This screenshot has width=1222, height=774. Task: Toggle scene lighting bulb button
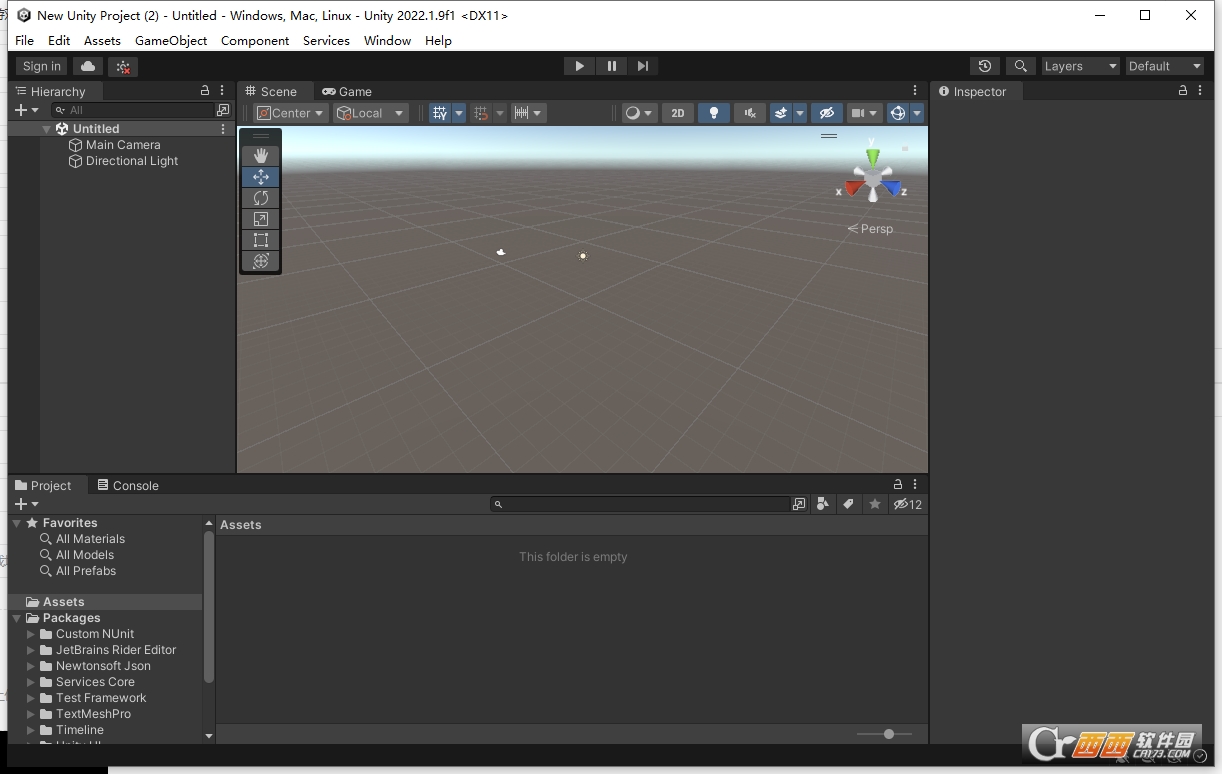(x=713, y=113)
